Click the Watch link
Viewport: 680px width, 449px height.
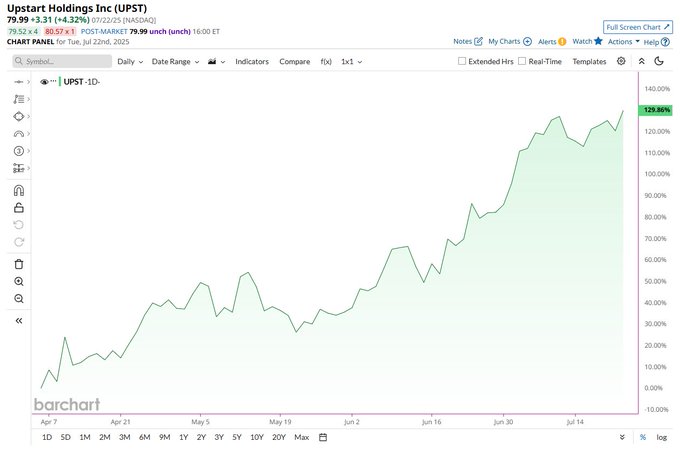point(582,41)
